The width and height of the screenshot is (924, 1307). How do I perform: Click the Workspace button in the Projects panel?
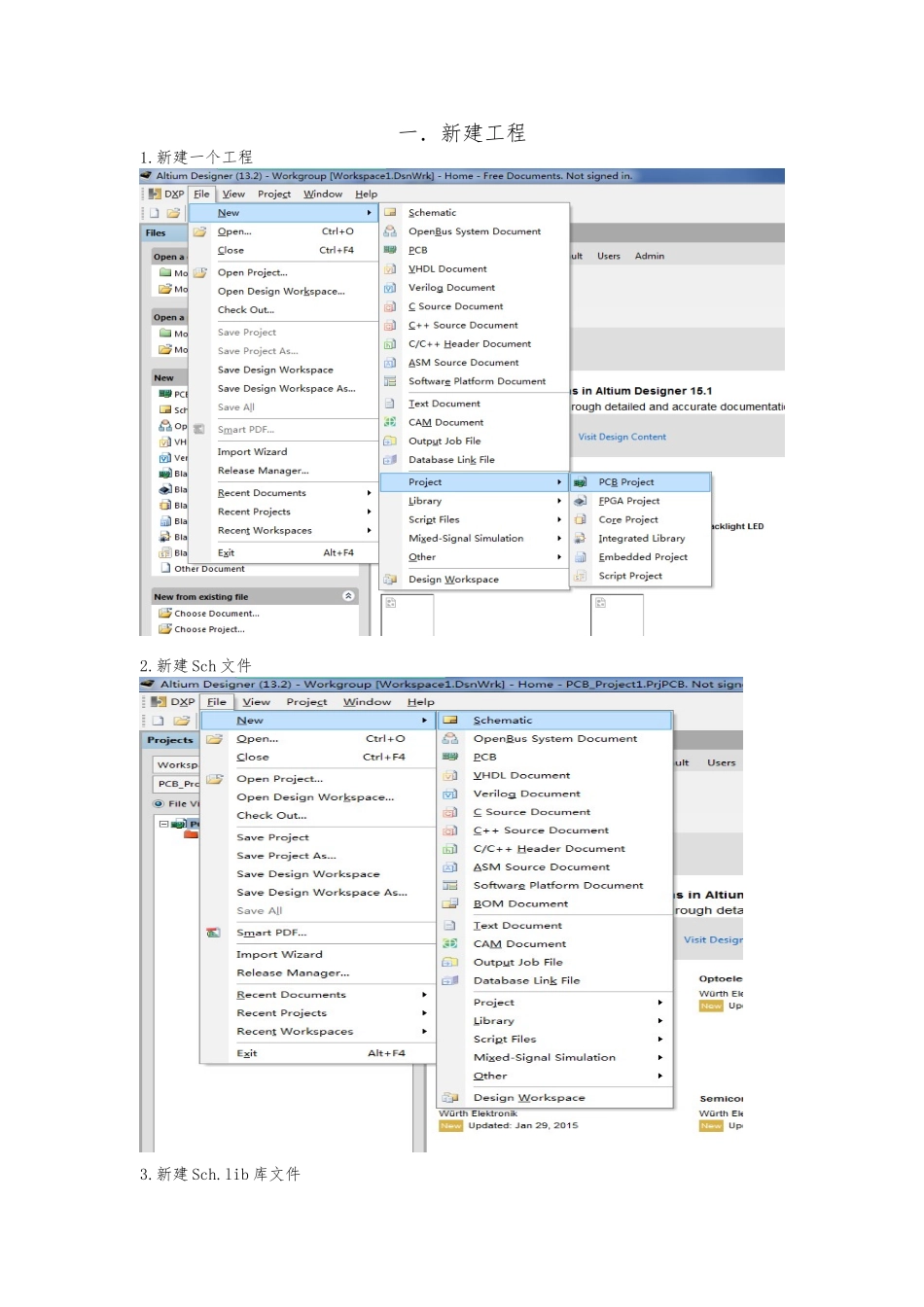coord(176,765)
